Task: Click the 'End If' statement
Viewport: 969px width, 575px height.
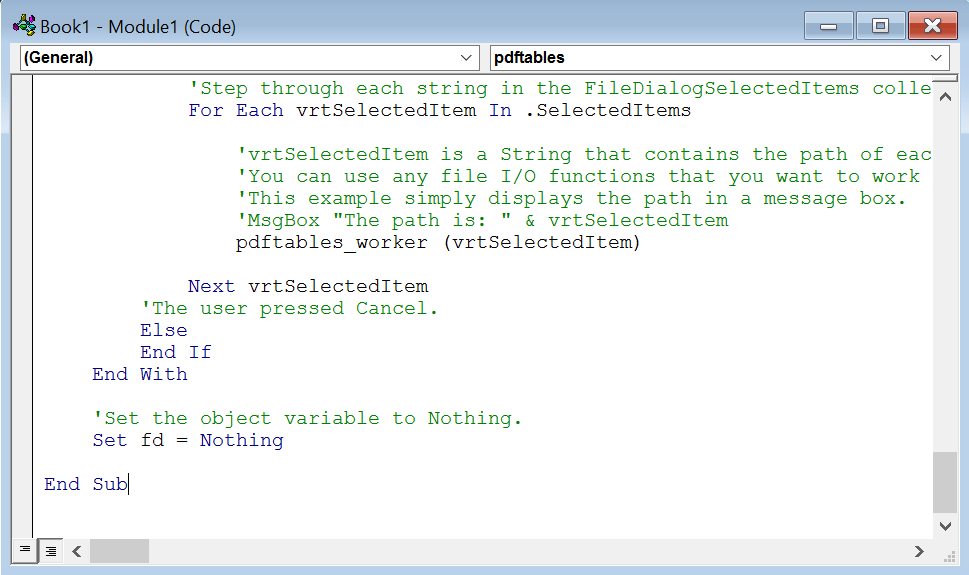Action: click(176, 352)
